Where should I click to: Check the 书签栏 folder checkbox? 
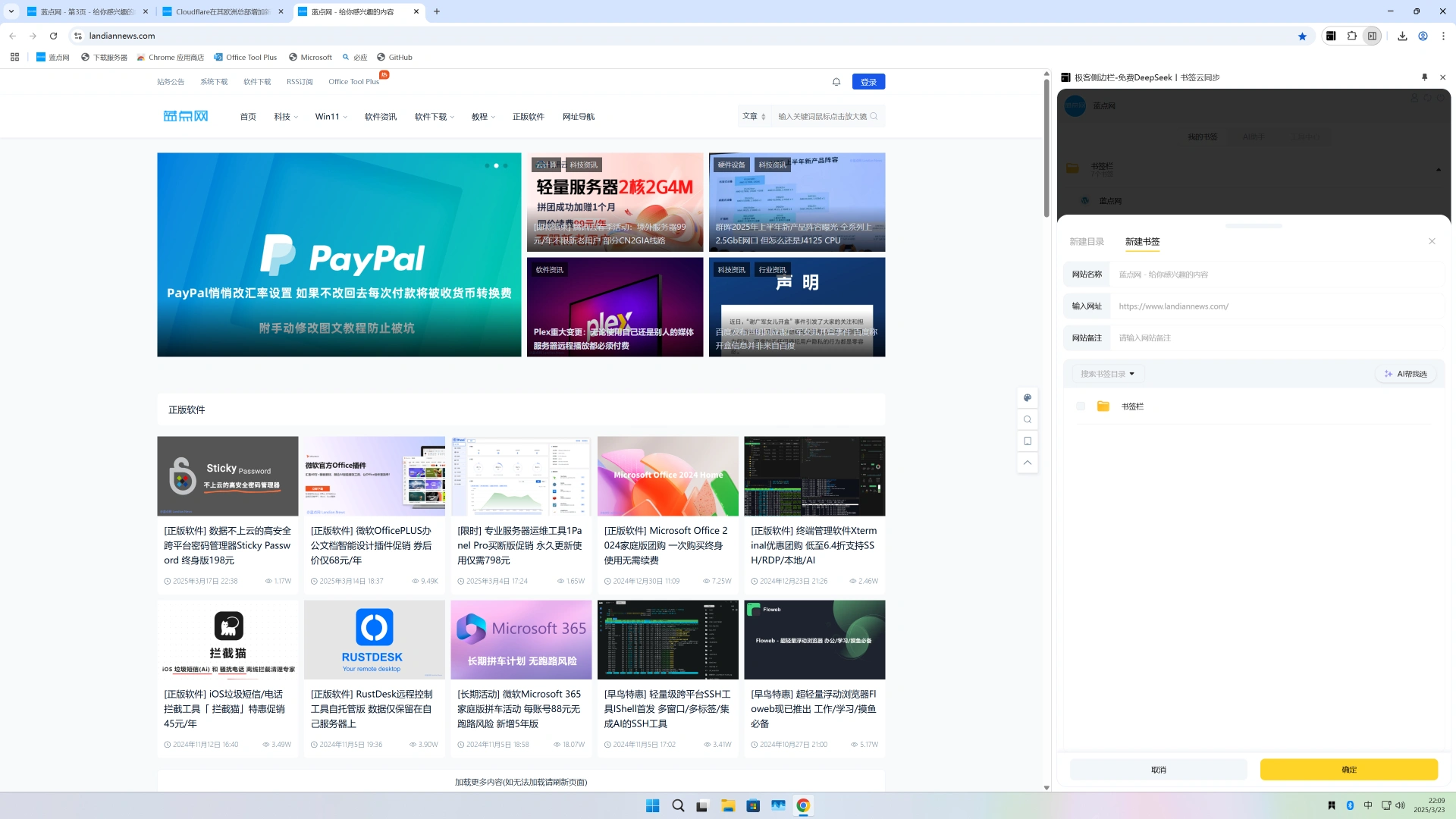[x=1081, y=406]
